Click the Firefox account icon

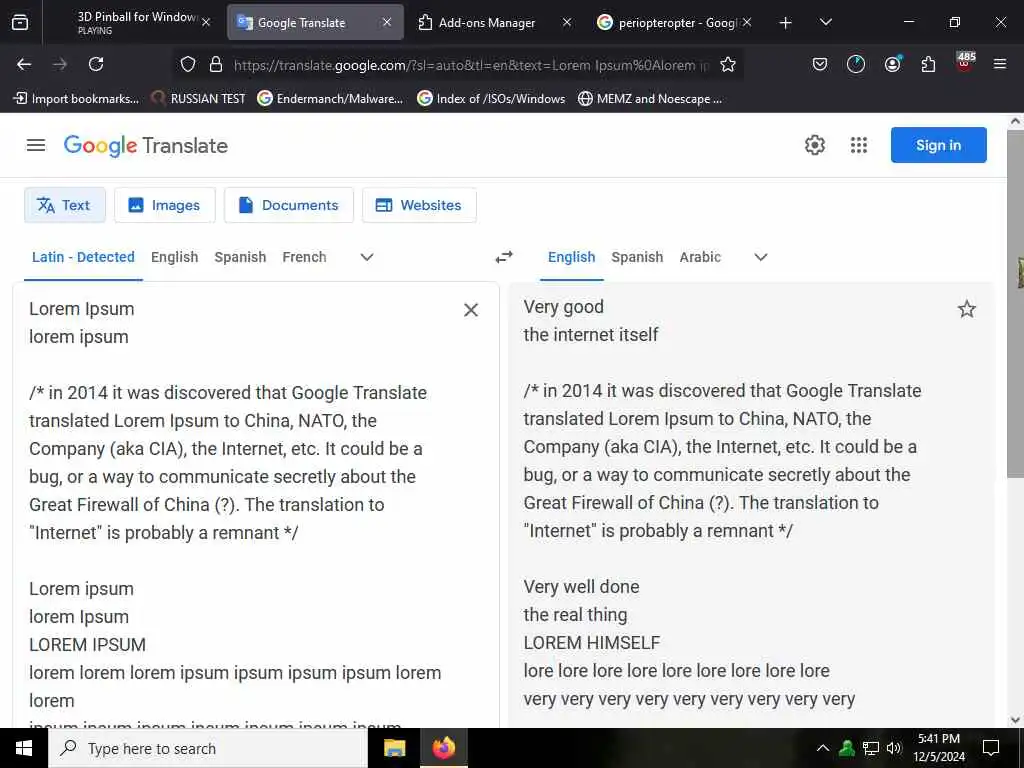(x=892, y=64)
